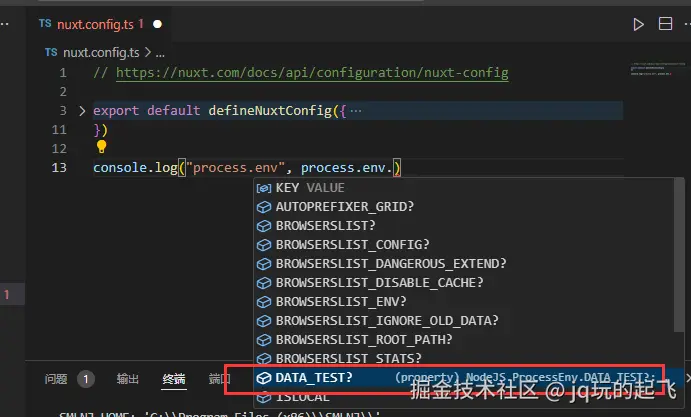Switch to the 问题 problems panel tab
The height and width of the screenshot is (417, 691).
pos(56,379)
